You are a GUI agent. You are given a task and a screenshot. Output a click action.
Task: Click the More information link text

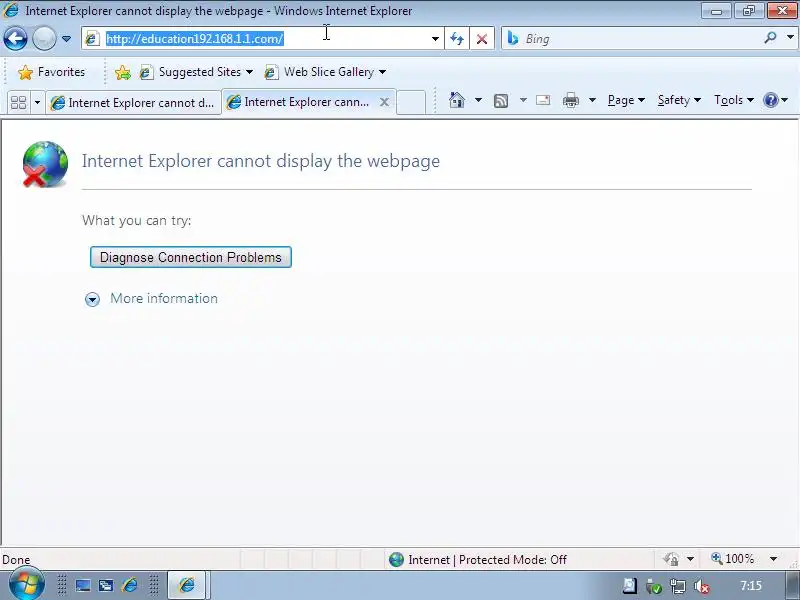point(164,298)
